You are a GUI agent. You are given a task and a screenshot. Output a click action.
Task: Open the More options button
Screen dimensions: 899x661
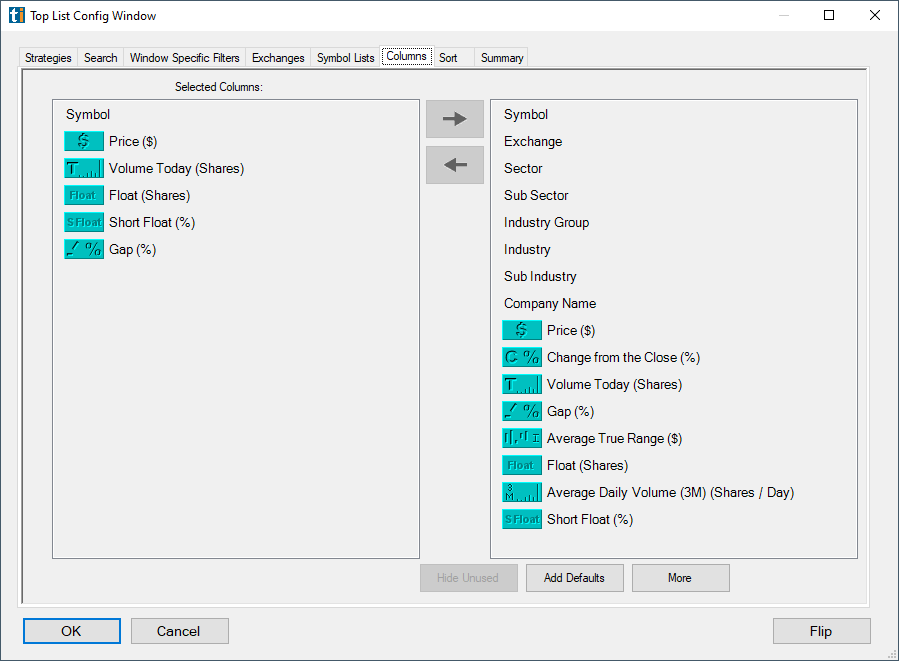point(680,578)
